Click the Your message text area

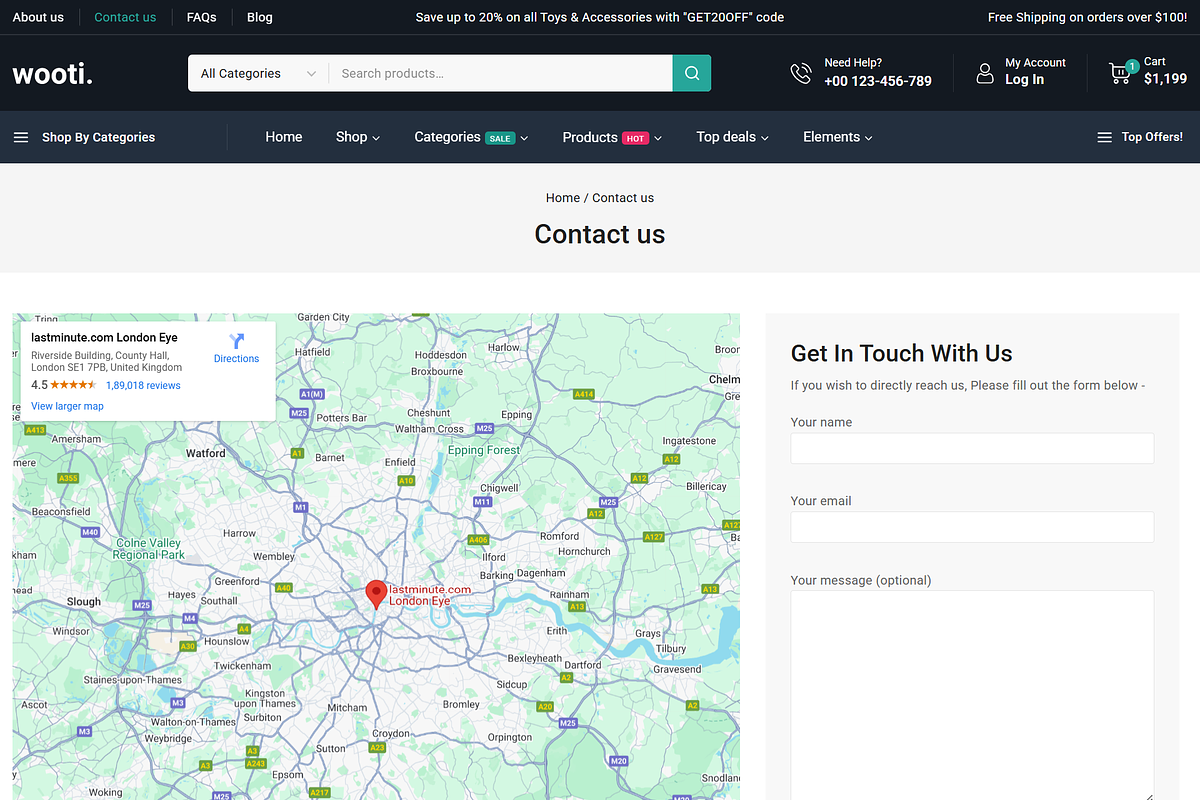coord(972,696)
